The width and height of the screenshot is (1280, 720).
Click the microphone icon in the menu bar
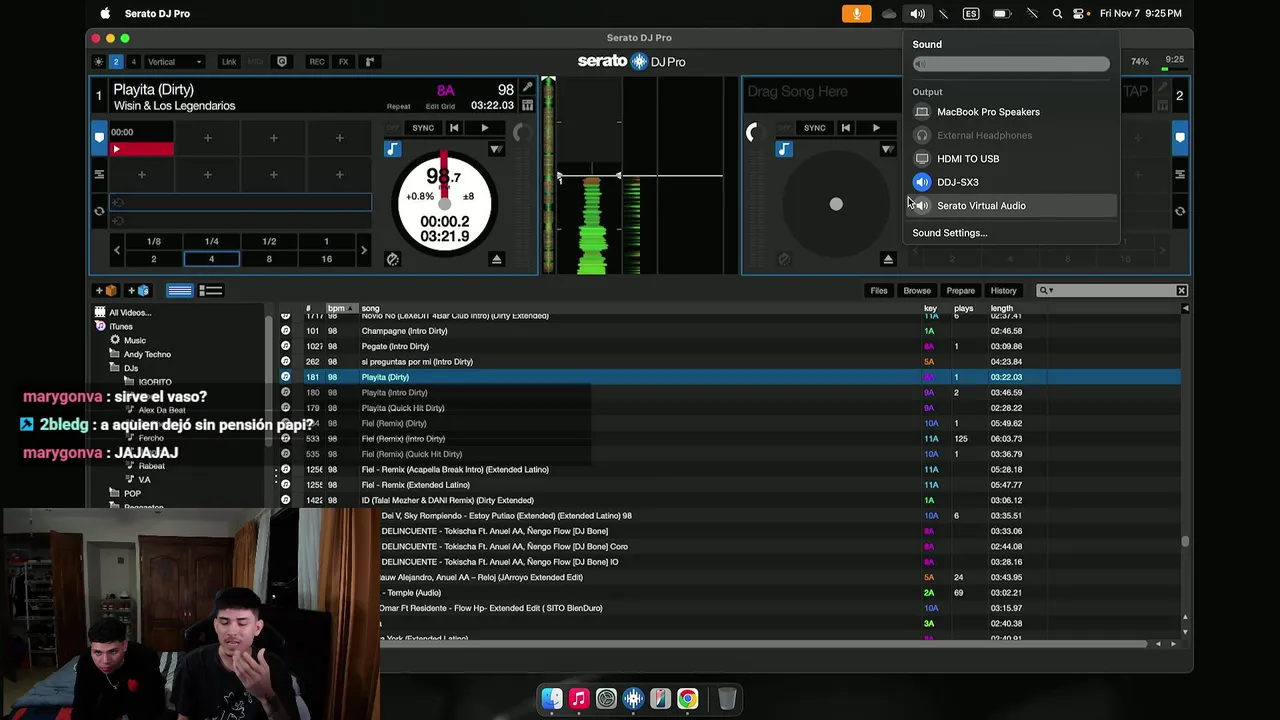(855, 13)
